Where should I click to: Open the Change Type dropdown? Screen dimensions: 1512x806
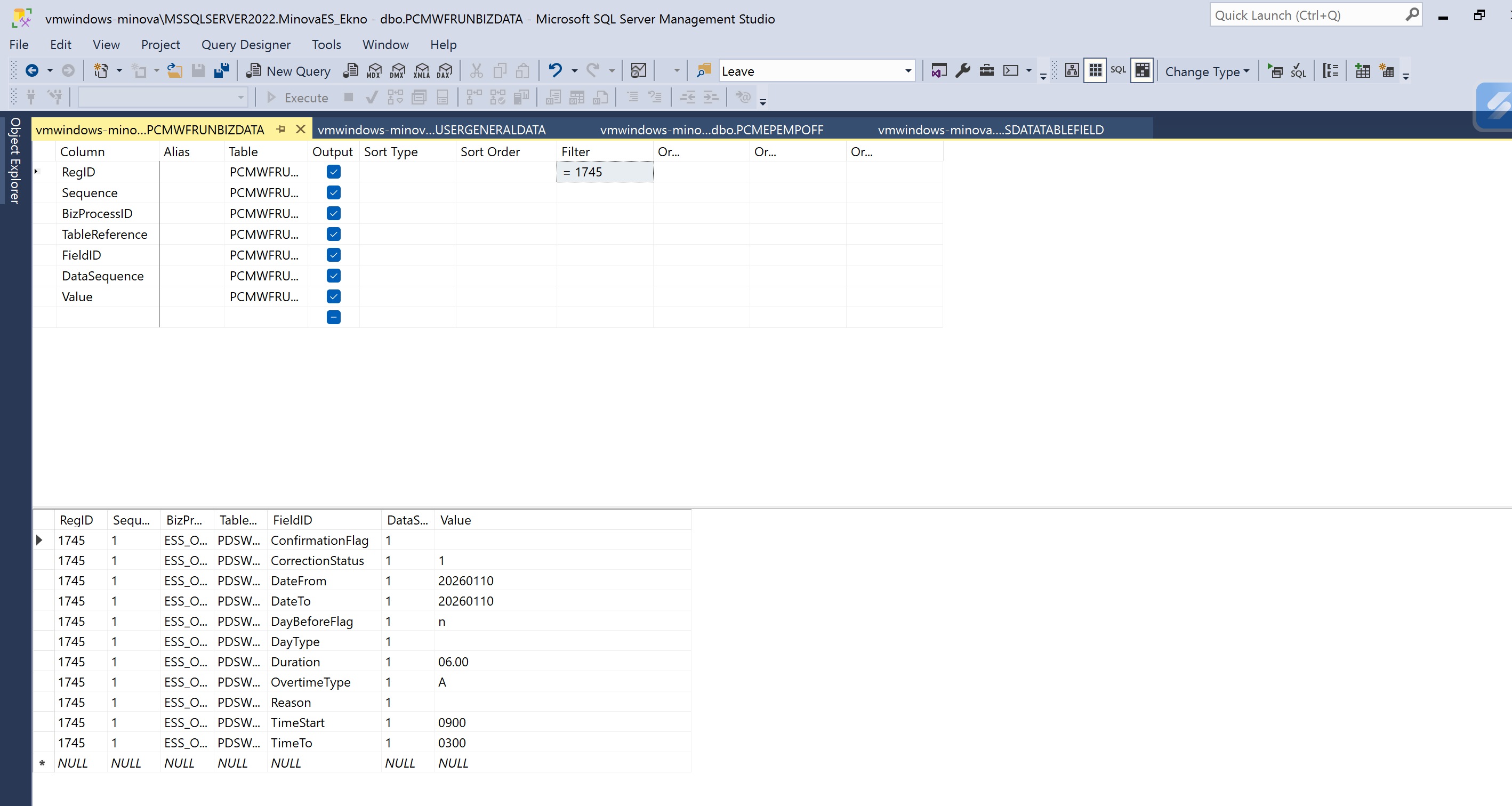tap(1207, 71)
